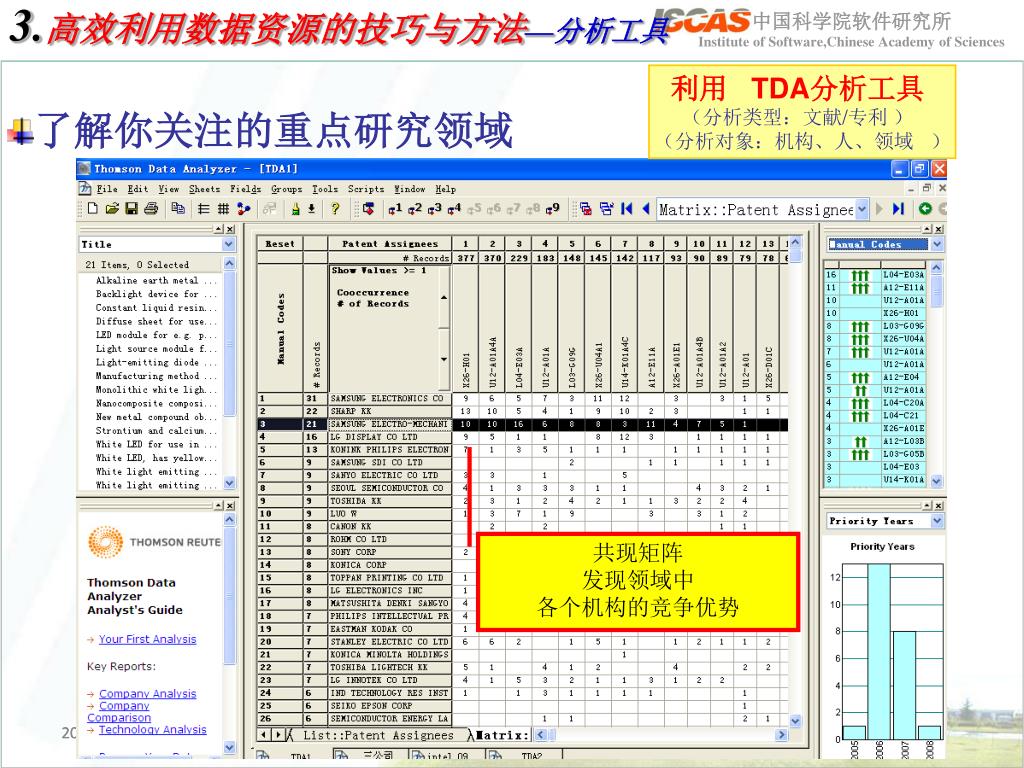Open the Title field dropdown
This screenshot has height=768, width=1024.
[x=229, y=244]
